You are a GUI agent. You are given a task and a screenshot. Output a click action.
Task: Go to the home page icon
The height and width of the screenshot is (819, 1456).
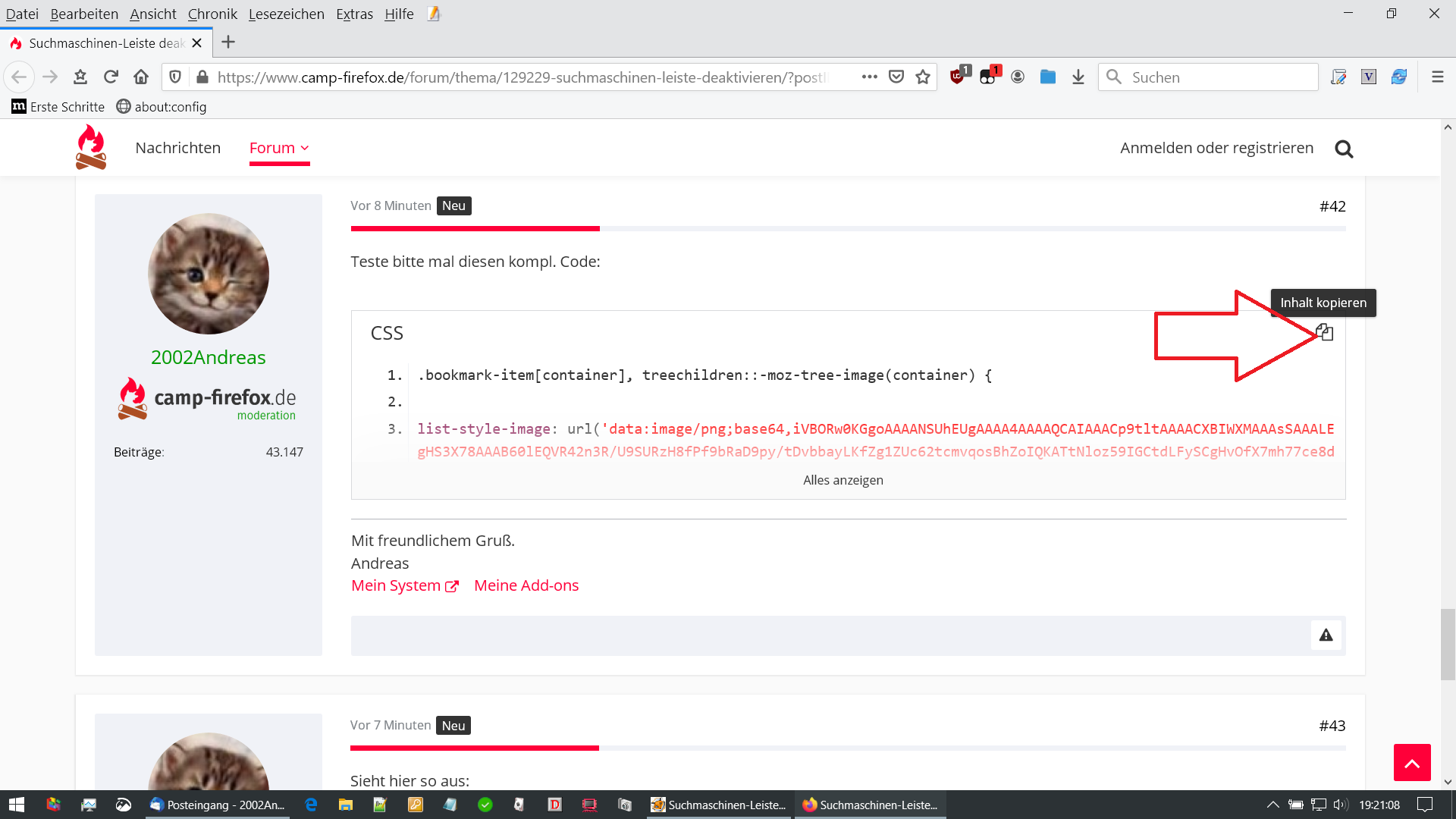point(141,77)
